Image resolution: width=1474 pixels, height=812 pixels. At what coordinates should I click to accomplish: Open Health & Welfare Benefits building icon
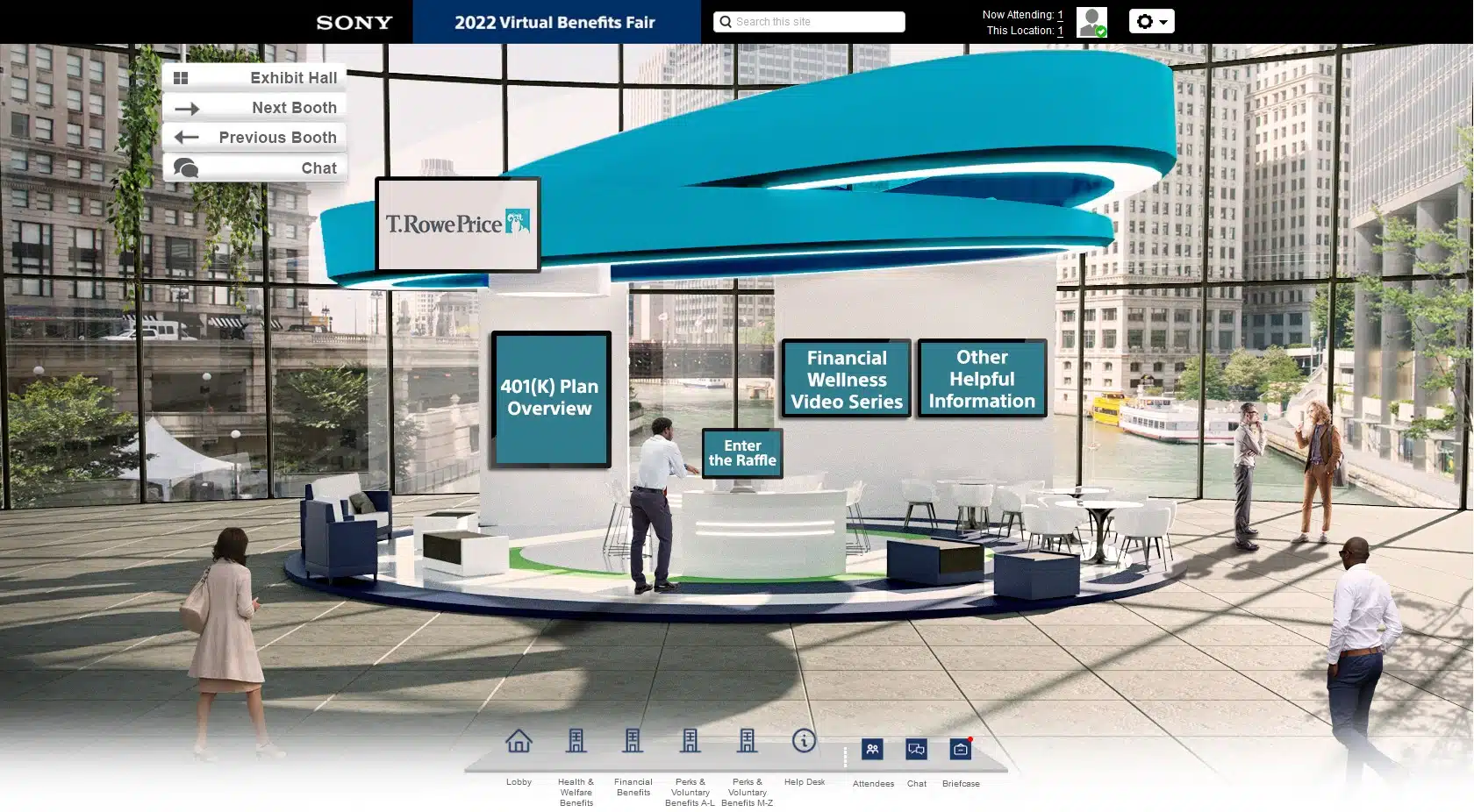pyautogui.click(x=576, y=741)
